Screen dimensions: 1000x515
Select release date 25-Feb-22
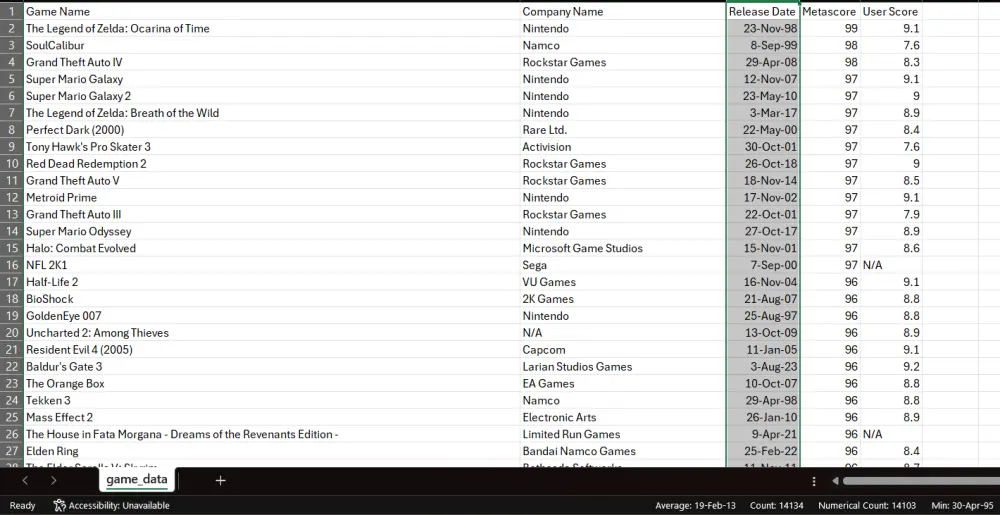[x=763, y=451]
